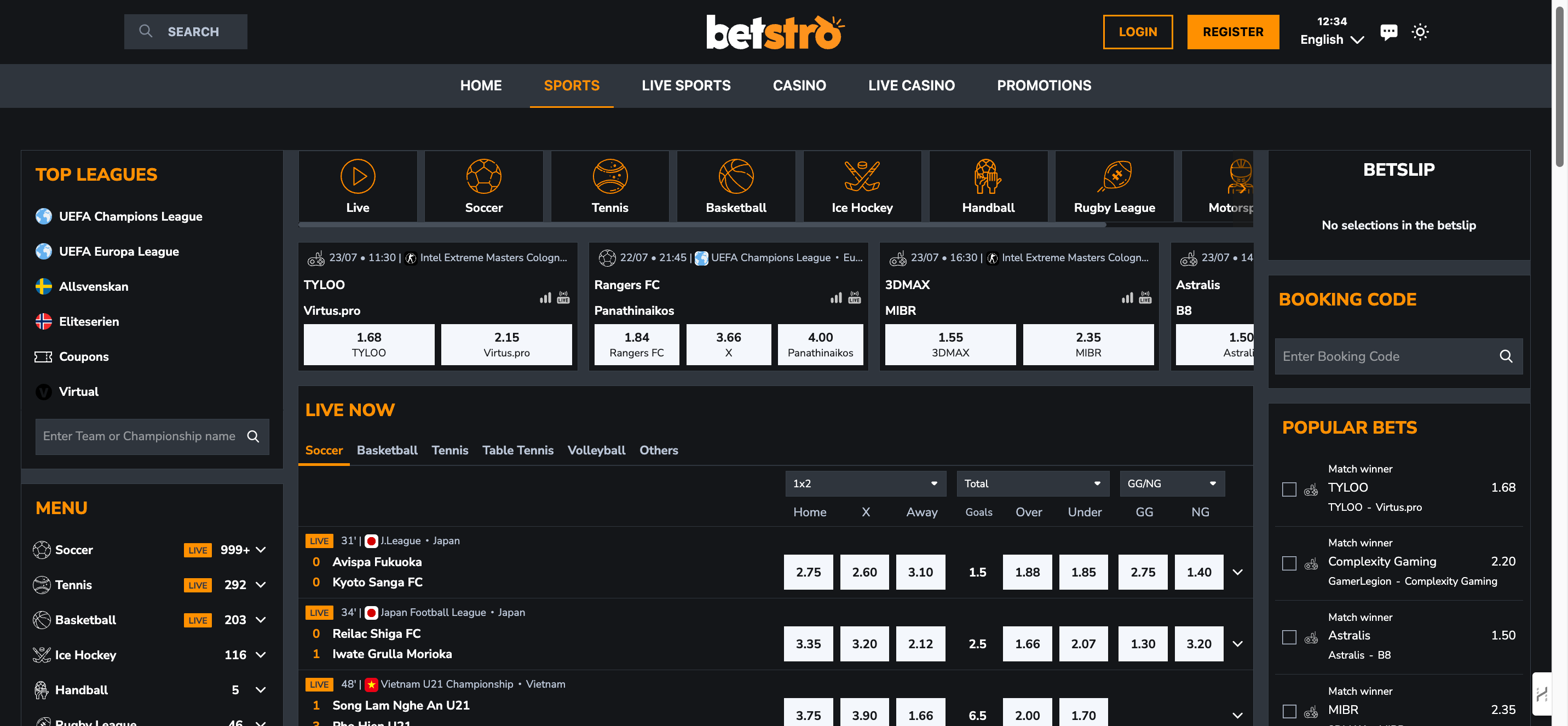The width and height of the screenshot is (1568, 726).
Task: Click the Soccer icon in Menu
Action: coord(42,550)
